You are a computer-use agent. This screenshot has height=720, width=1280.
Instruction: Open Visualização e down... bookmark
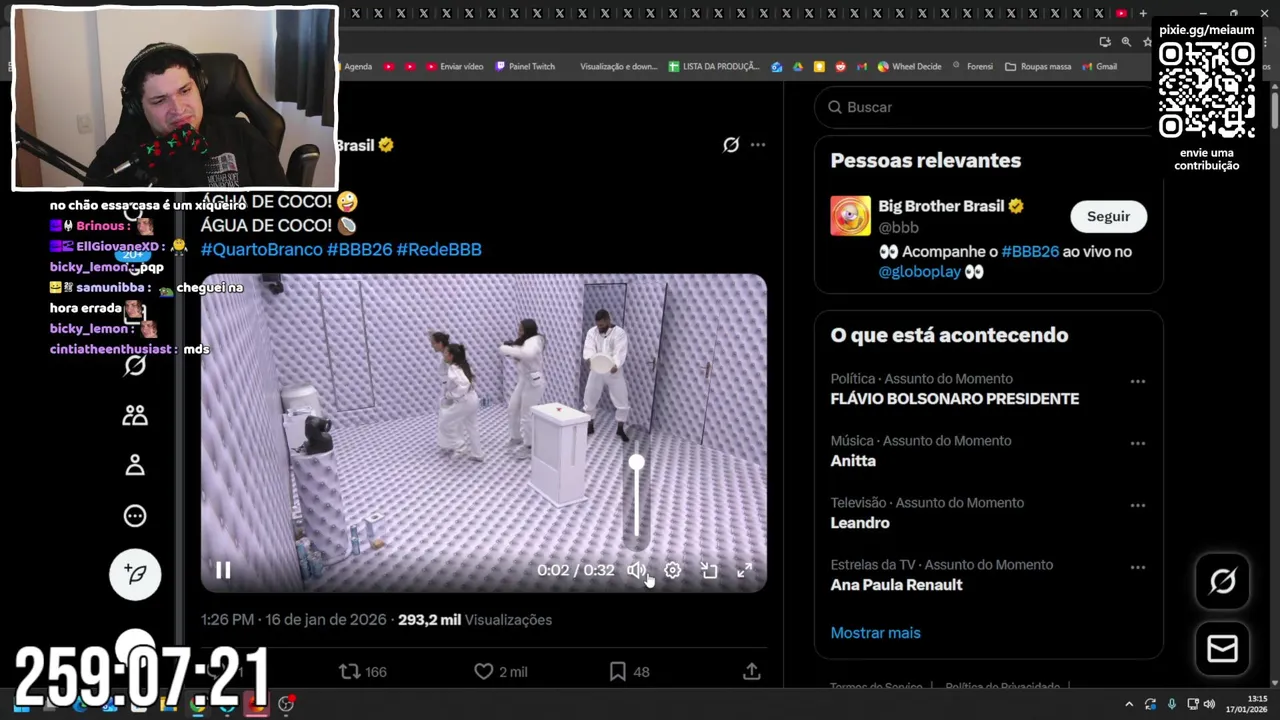pos(618,67)
